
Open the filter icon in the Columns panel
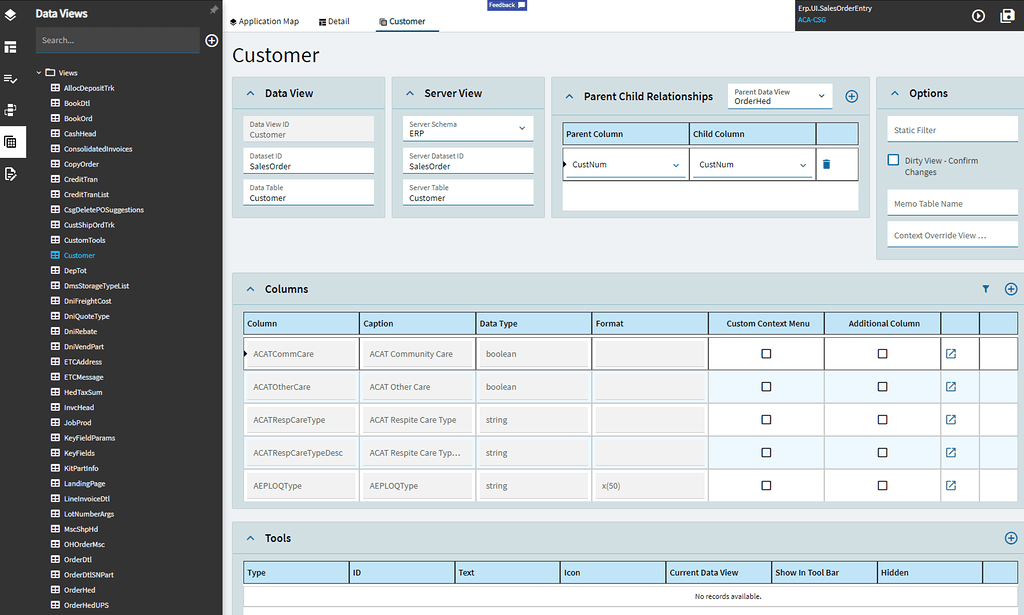point(986,288)
